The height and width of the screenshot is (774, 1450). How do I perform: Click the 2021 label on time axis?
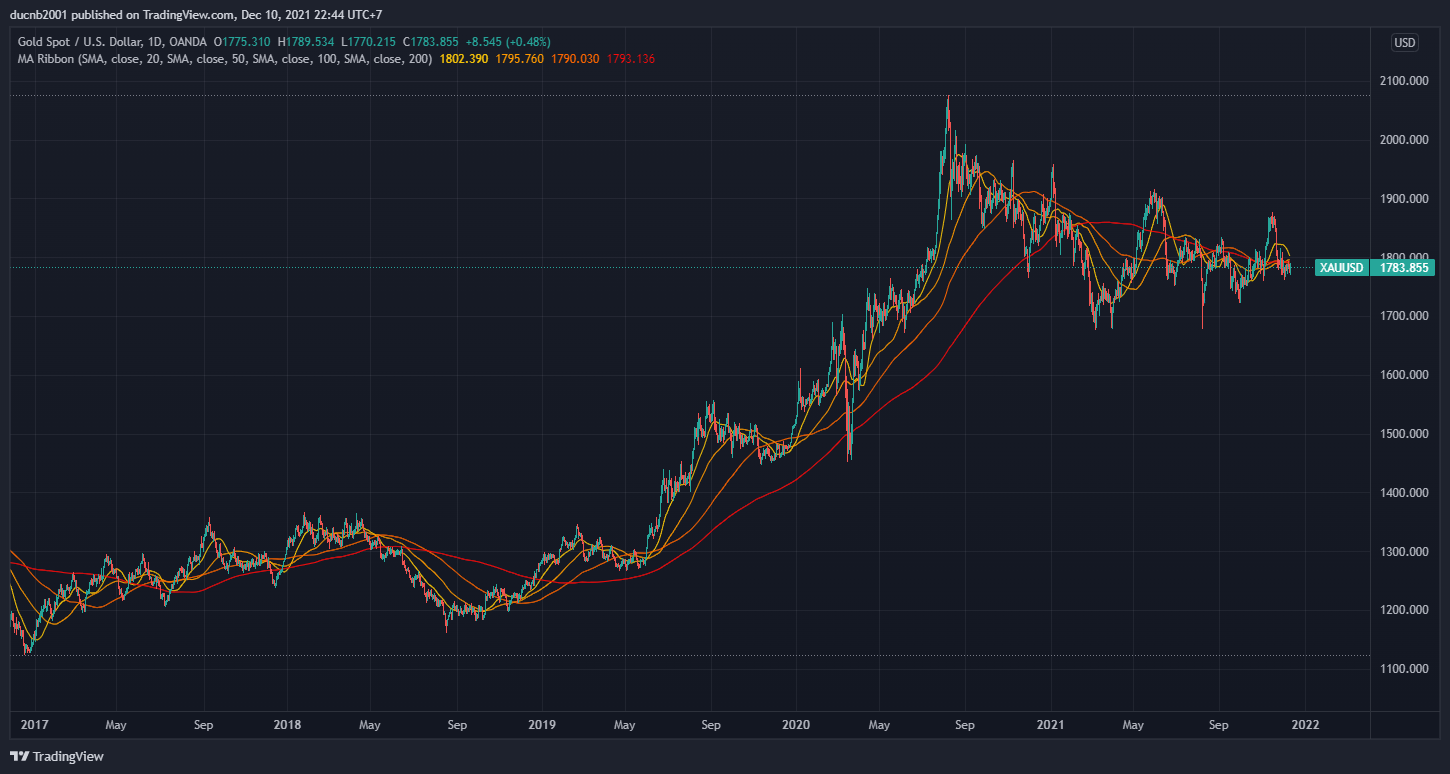click(1051, 723)
